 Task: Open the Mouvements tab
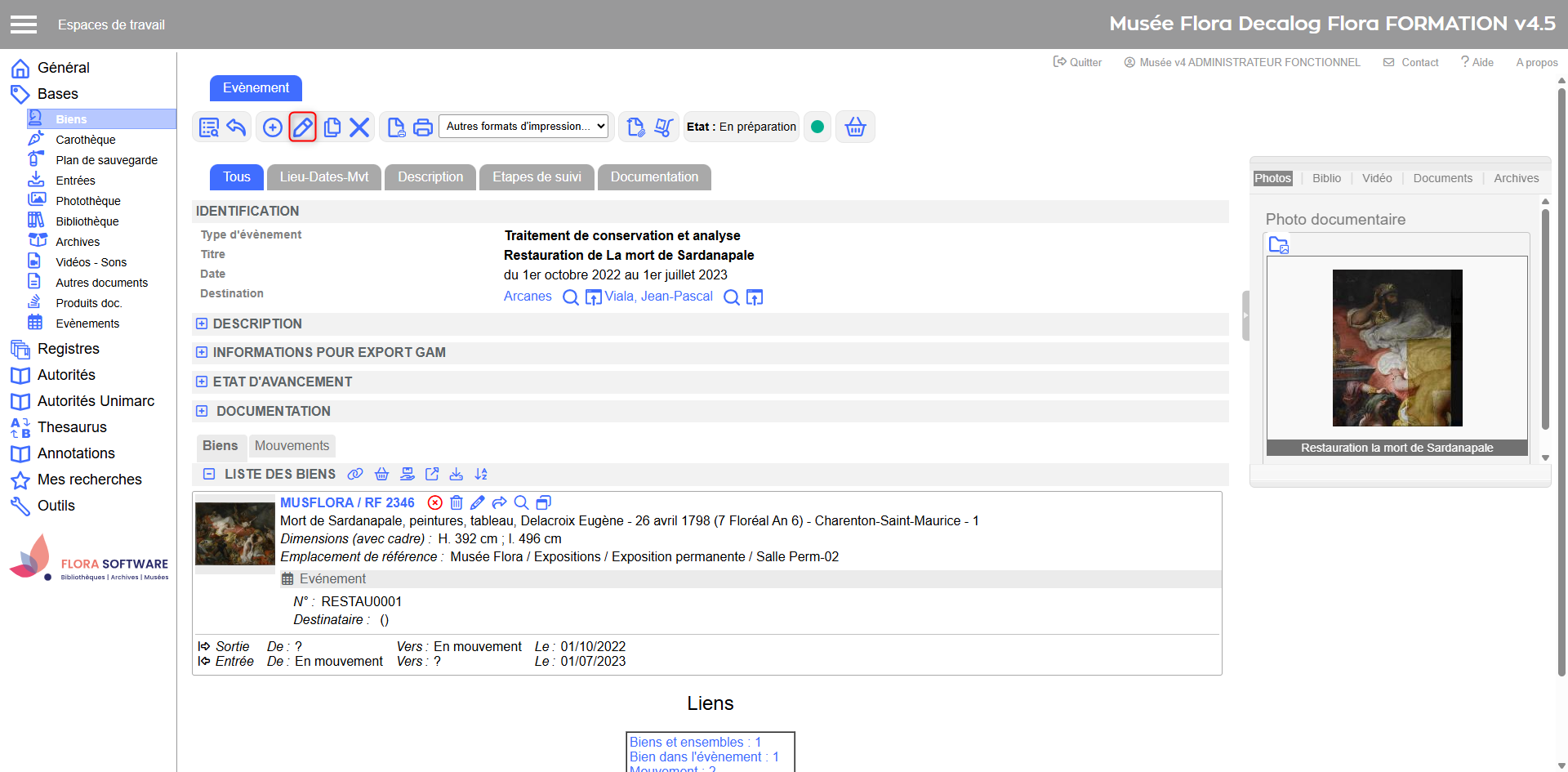(292, 446)
